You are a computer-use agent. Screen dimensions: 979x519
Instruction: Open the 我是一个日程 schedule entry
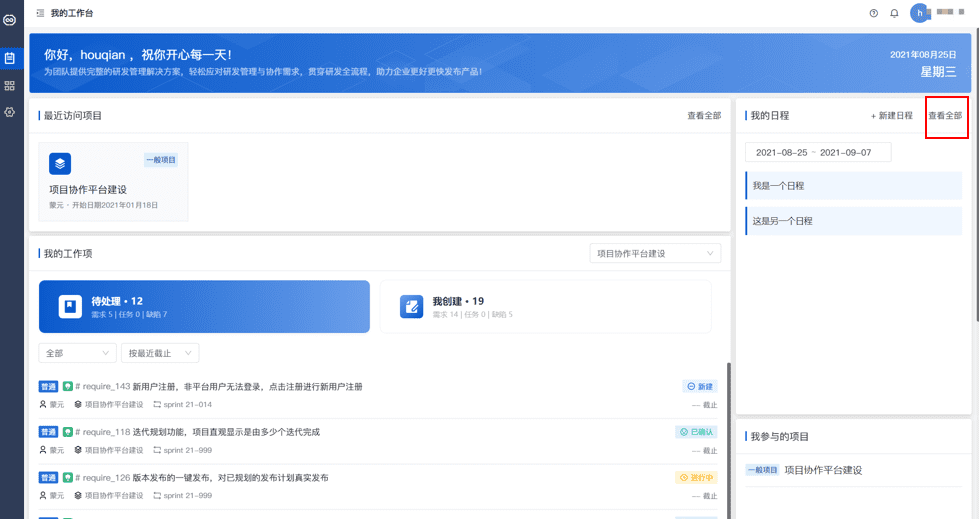[854, 186]
